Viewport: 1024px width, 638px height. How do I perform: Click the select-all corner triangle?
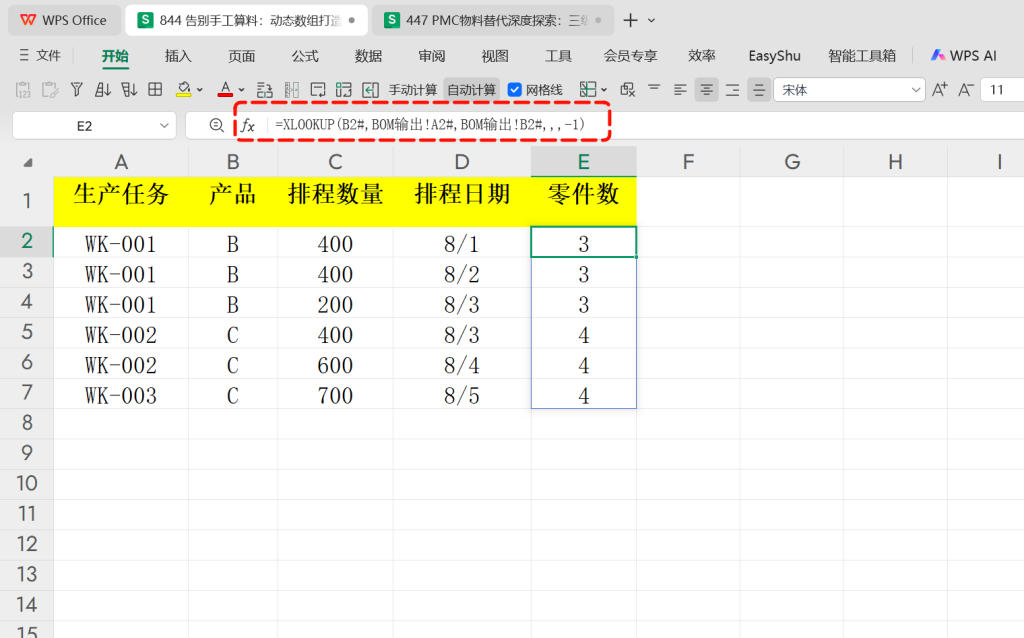click(x=27, y=163)
